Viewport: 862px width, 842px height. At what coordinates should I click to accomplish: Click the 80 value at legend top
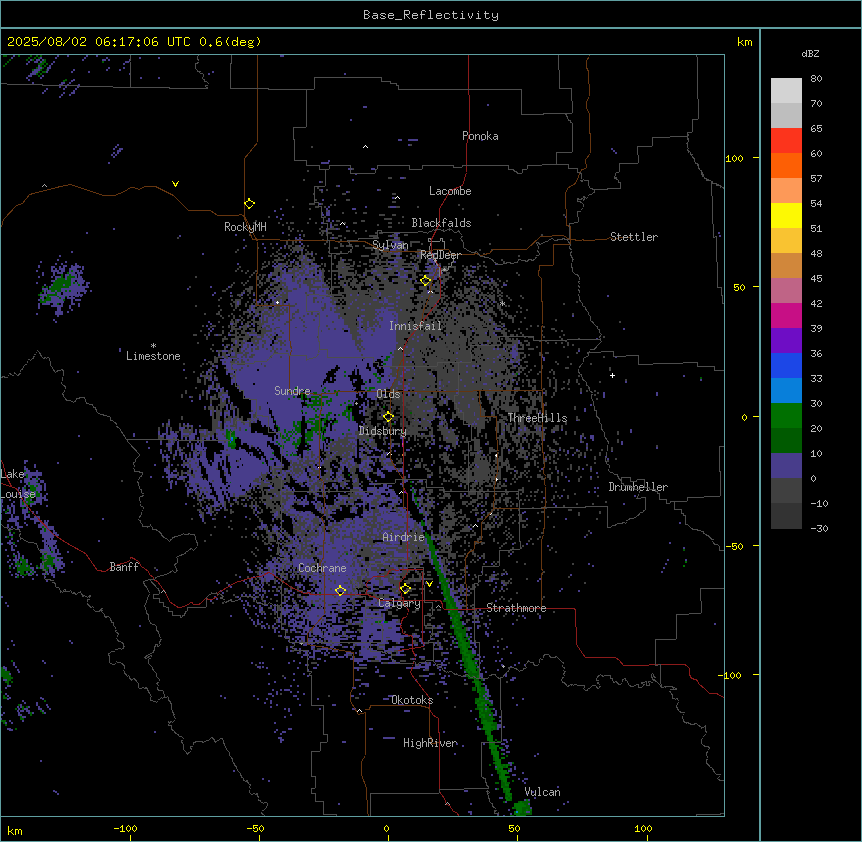click(x=816, y=79)
